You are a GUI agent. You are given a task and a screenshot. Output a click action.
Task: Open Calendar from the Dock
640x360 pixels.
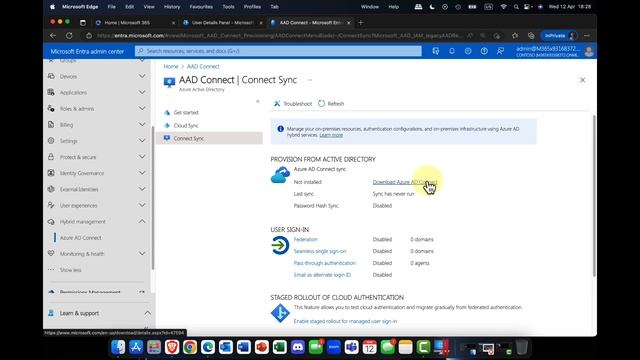pyautogui.click(x=369, y=347)
